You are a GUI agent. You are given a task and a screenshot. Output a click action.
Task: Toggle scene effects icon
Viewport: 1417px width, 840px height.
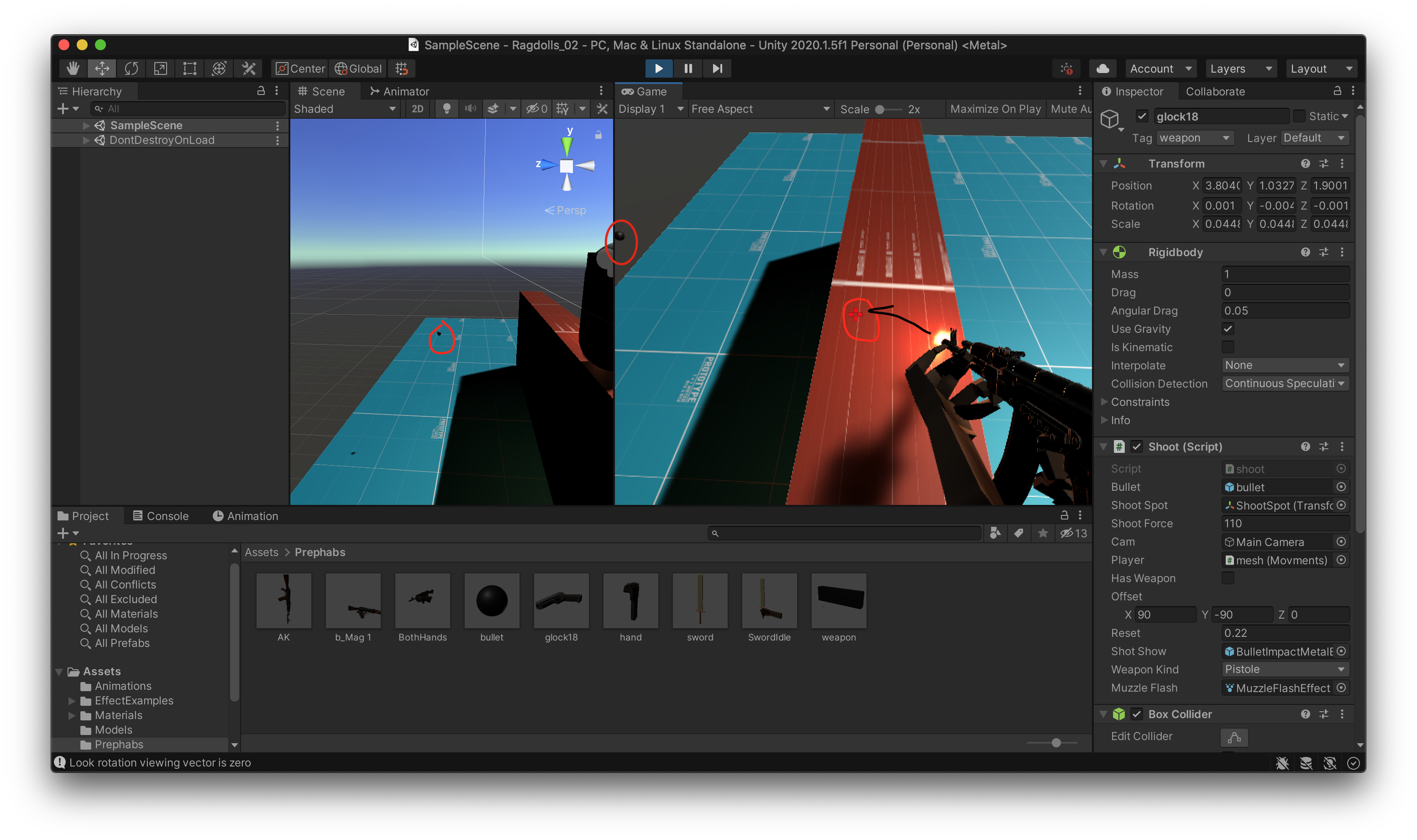[493, 109]
